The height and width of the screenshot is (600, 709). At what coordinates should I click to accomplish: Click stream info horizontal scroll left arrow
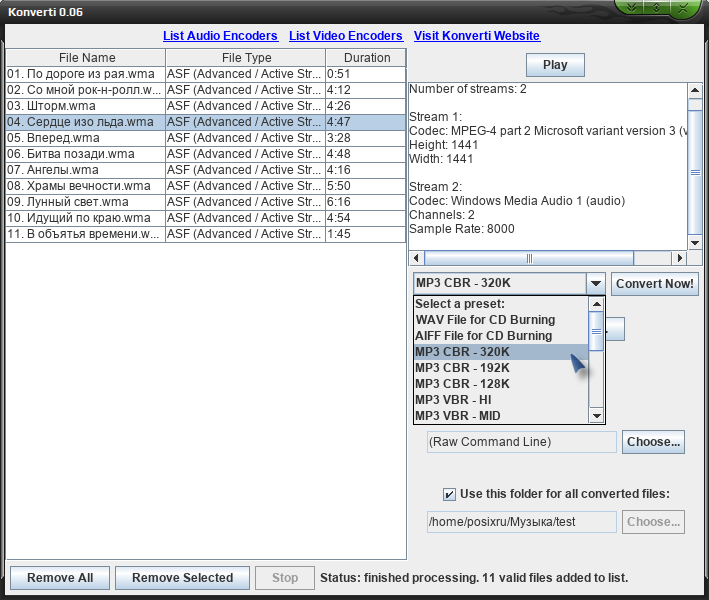(x=416, y=258)
